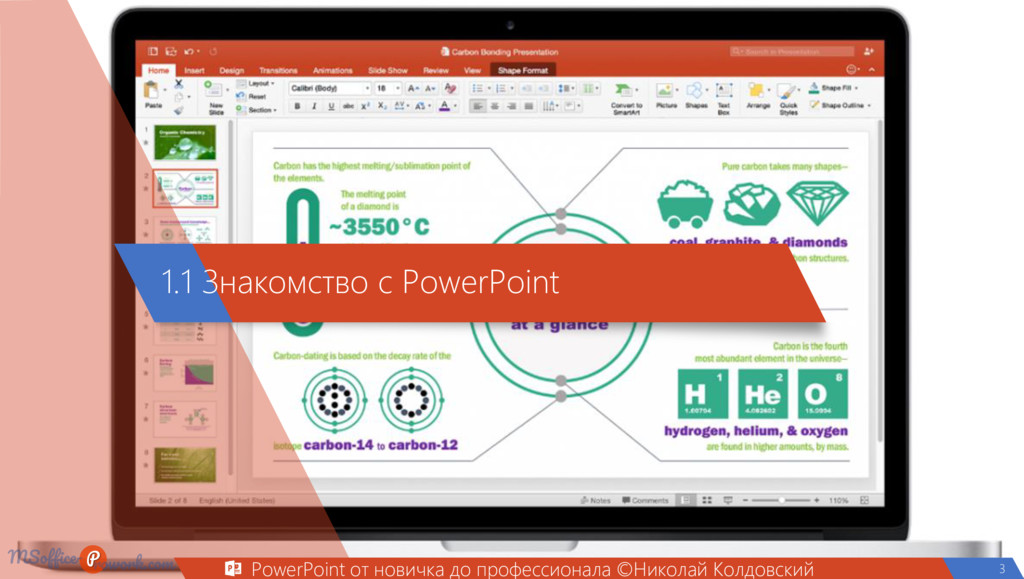Toggle Underline formatting
This screenshot has width=1024, height=579.
tap(331, 106)
